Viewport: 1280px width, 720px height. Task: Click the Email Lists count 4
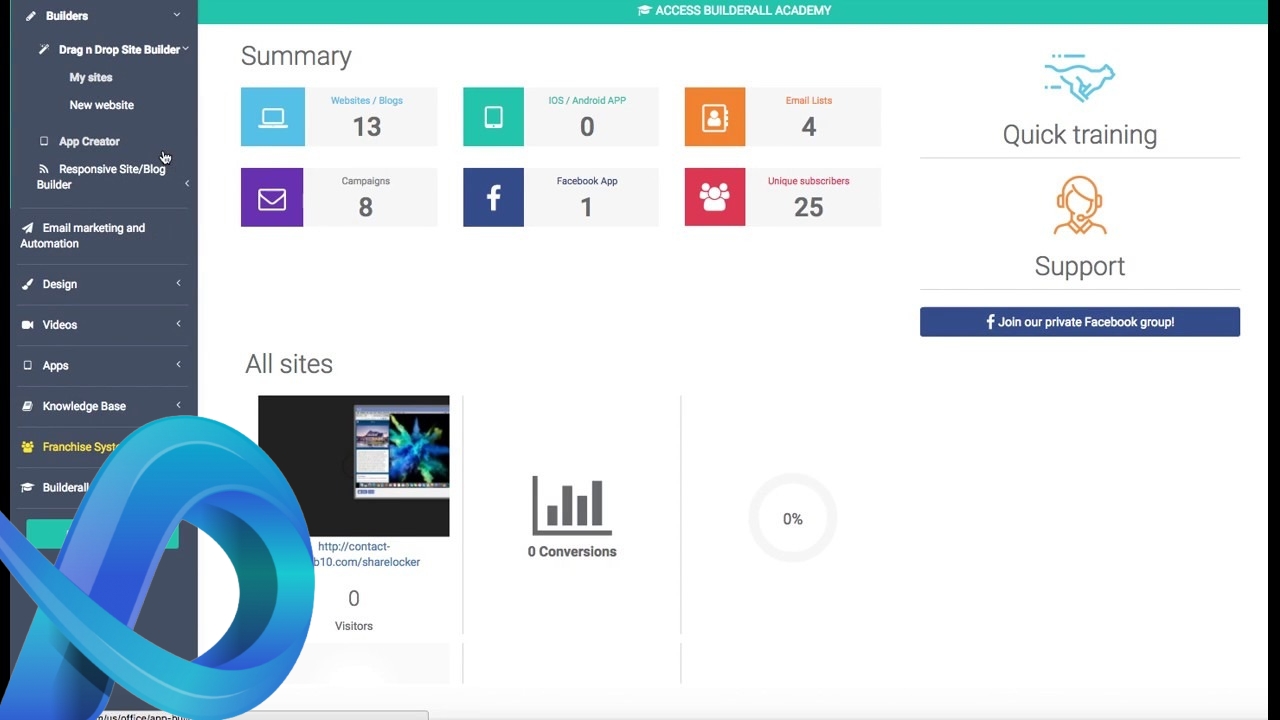pos(809,127)
